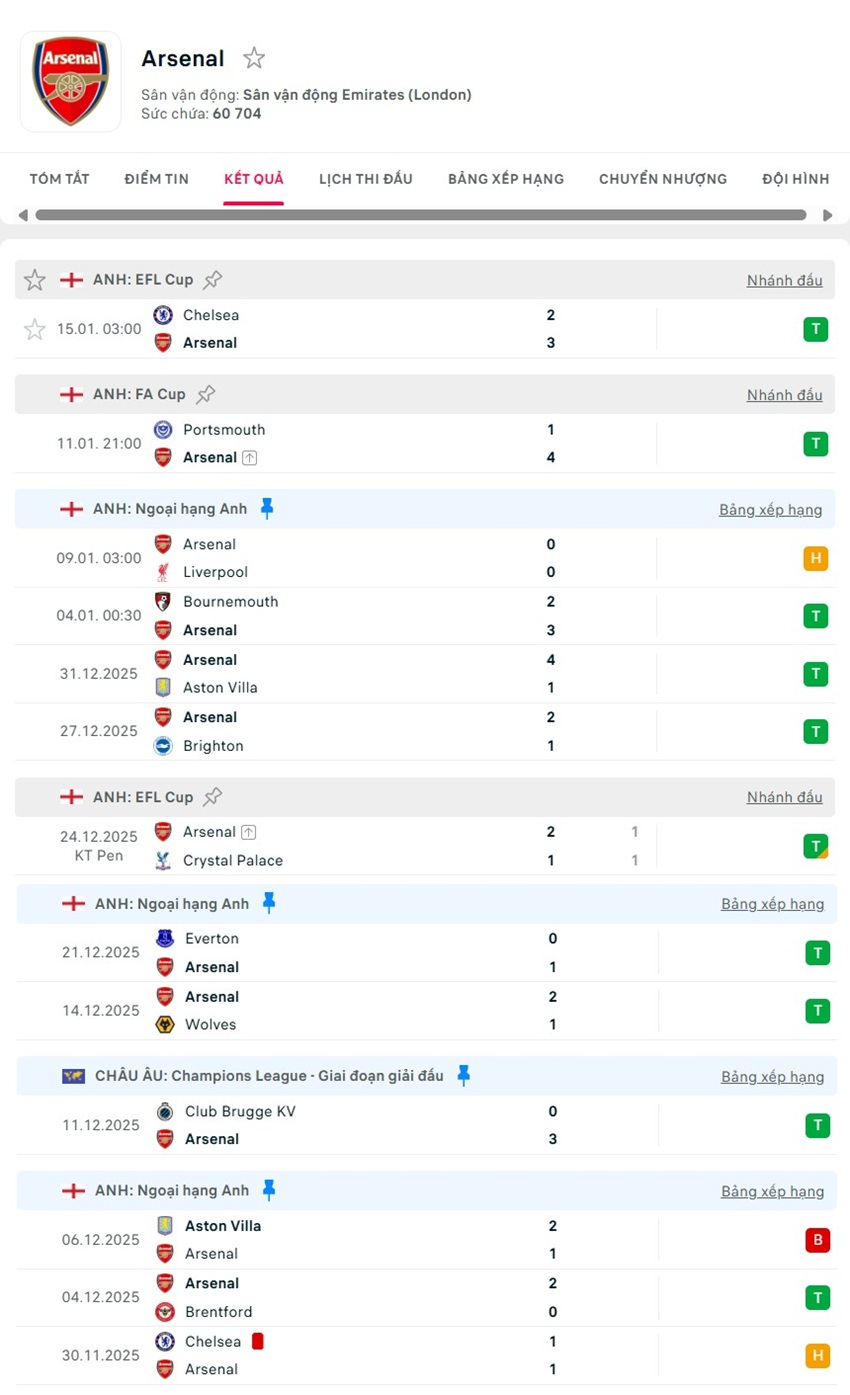The height and width of the screenshot is (1395, 850).
Task: Switch to the Bảng xếp hạng tab
Action: pos(506,179)
